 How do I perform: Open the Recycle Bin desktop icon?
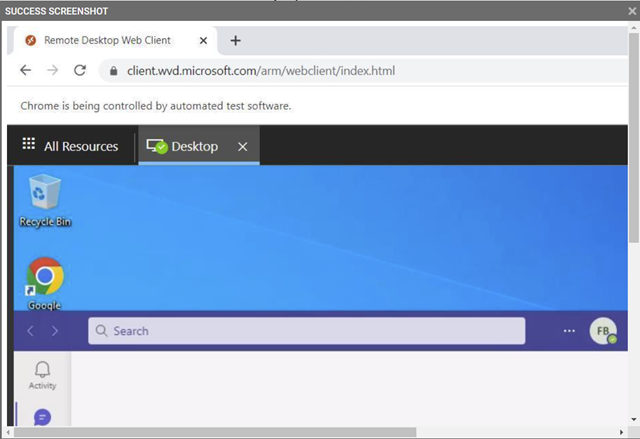45,200
